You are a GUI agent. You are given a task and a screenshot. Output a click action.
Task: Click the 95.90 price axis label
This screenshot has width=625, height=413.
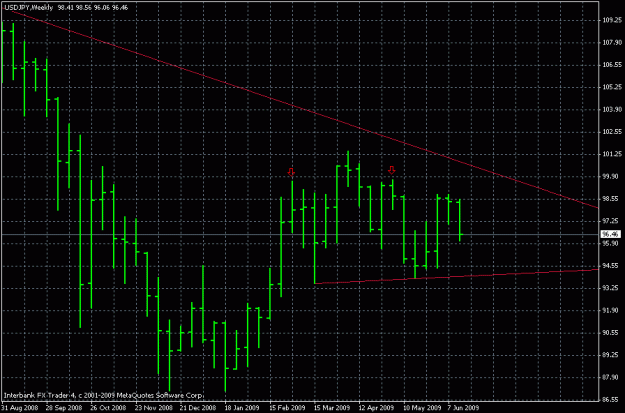coord(613,243)
